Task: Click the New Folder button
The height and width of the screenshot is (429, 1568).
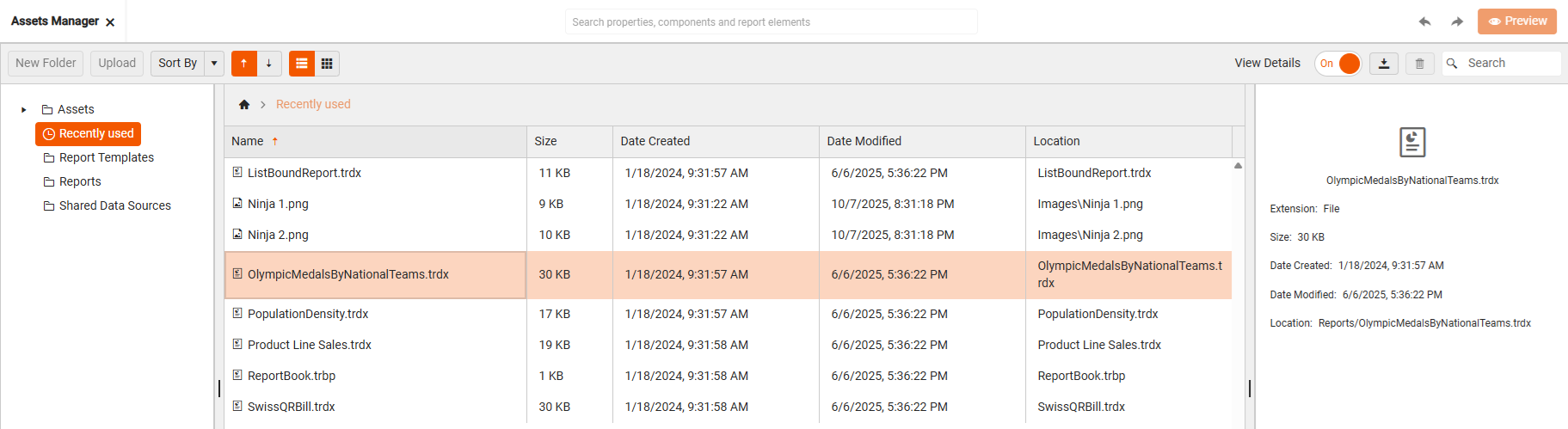Action: point(46,64)
